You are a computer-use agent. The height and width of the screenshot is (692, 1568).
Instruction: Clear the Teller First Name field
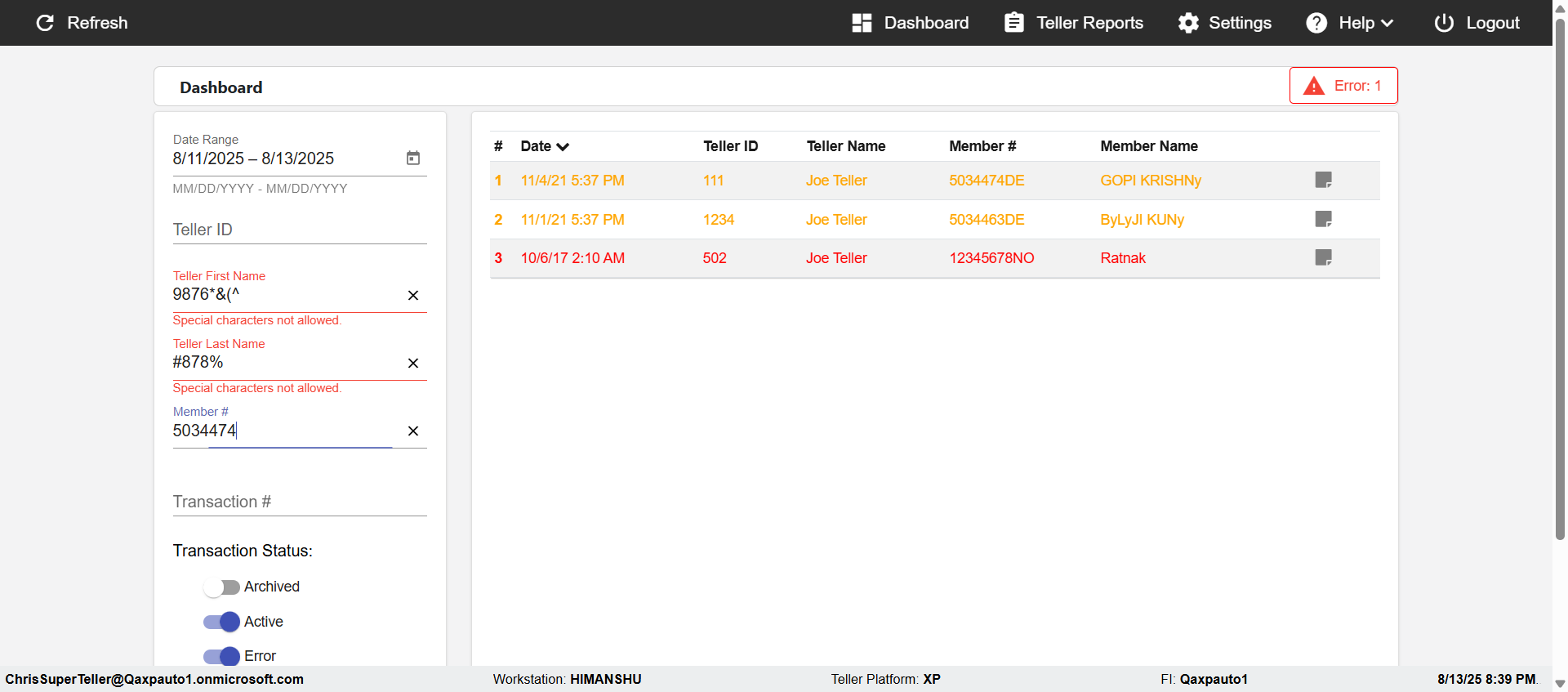pyautogui.click(x=413, y=295)
